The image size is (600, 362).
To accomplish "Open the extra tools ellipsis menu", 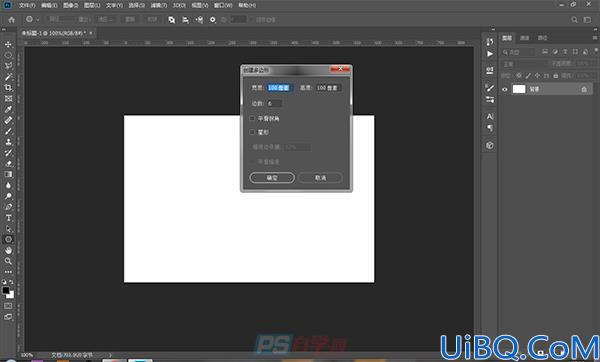I will tap(8, 272).
